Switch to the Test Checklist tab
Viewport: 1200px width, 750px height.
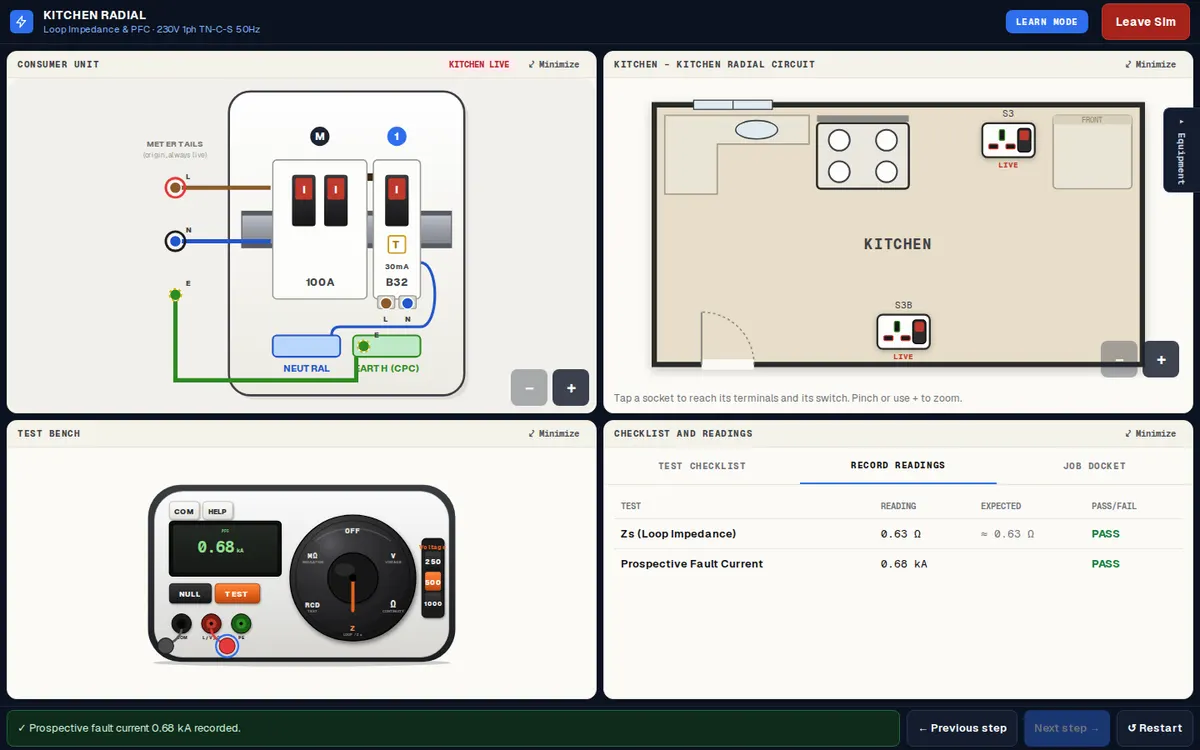pos(702,466)
